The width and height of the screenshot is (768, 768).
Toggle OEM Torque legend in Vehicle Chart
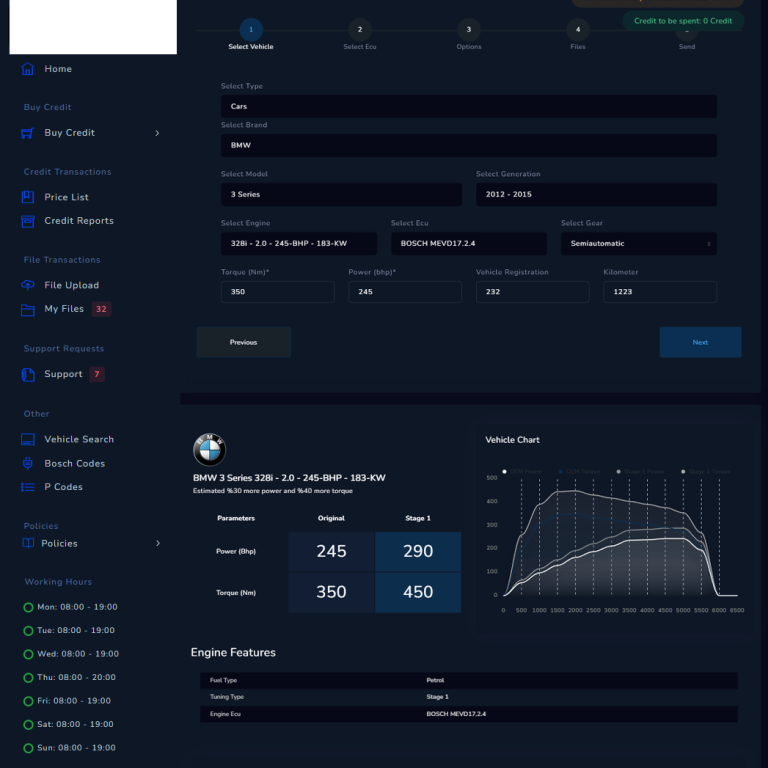[x=579, y=472]
